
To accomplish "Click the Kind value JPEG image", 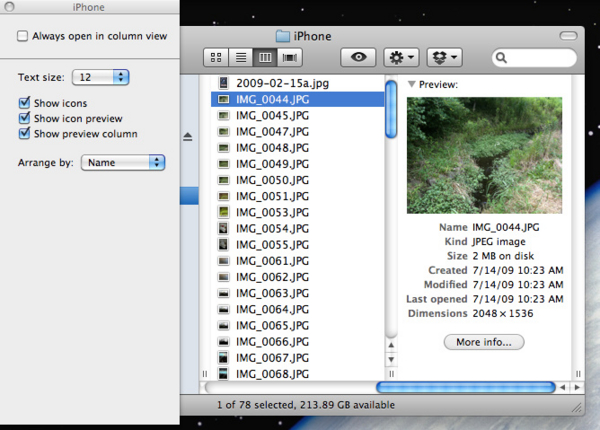I will point(499,242).
